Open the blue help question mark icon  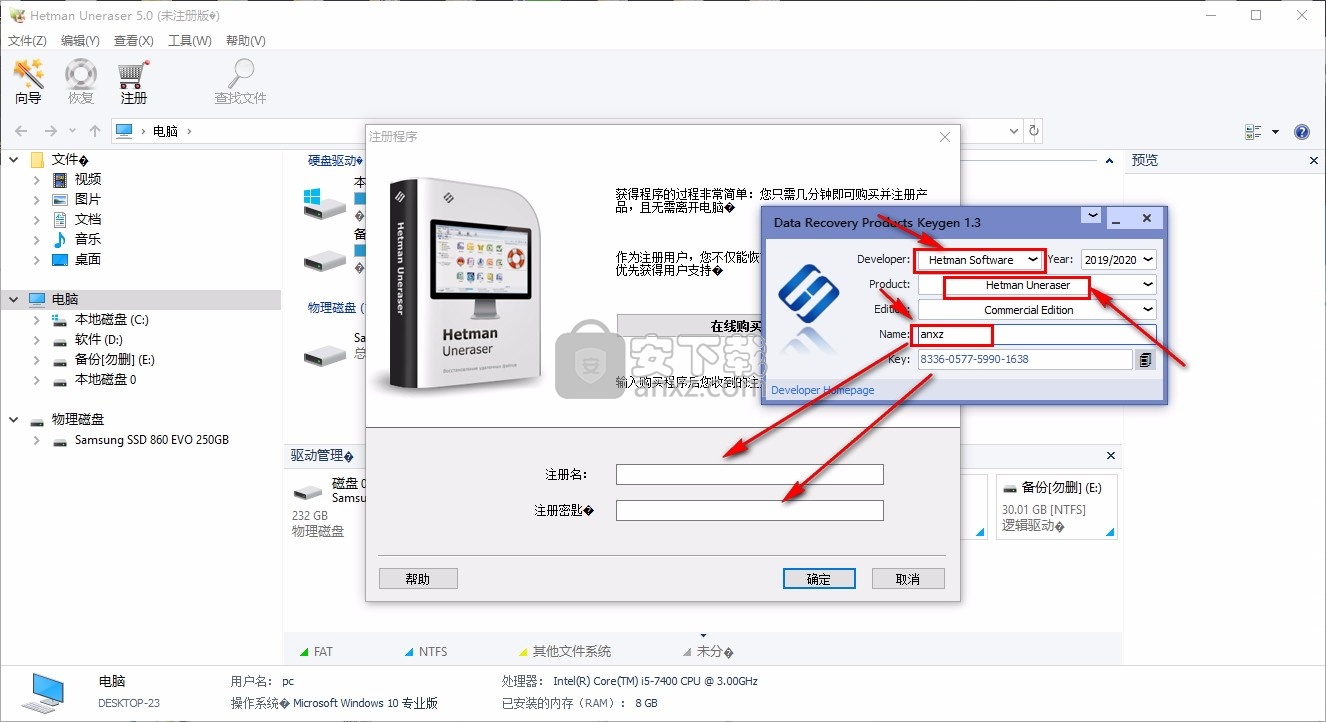[x=1302, y=132]
